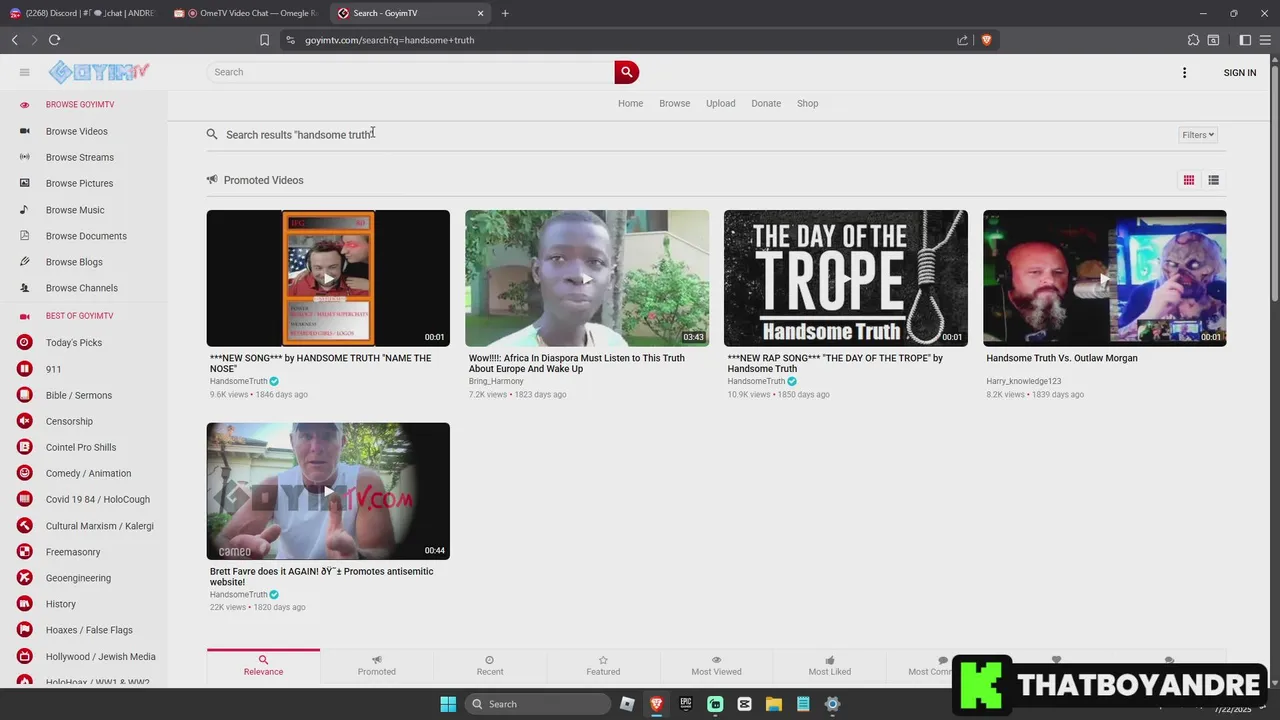This screenshot has height=720, width=1280.
Task: Reload the page in browser
Action: tap(54, 40)
